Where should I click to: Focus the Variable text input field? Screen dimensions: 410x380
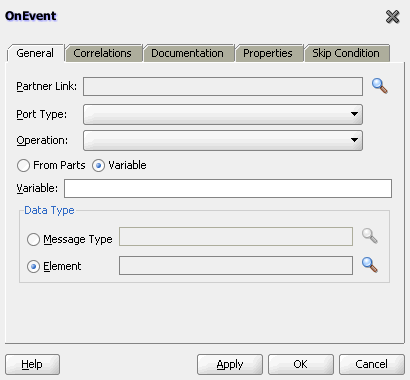pyautogui.click(x=228, y=188)
